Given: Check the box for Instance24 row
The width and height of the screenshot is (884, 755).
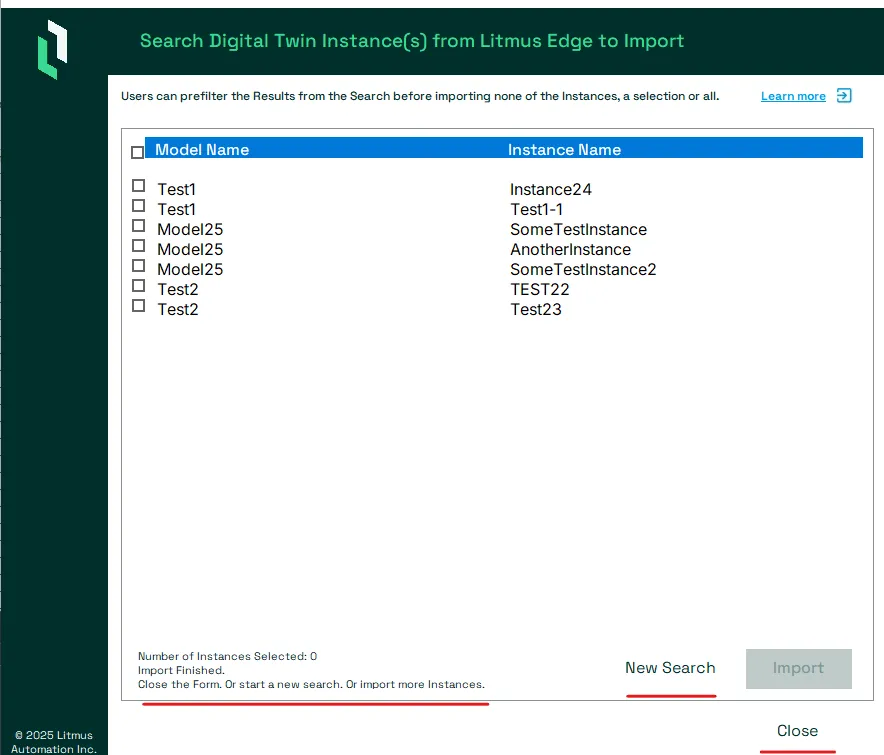Looking at the screenshot, I should coord(138,186).
